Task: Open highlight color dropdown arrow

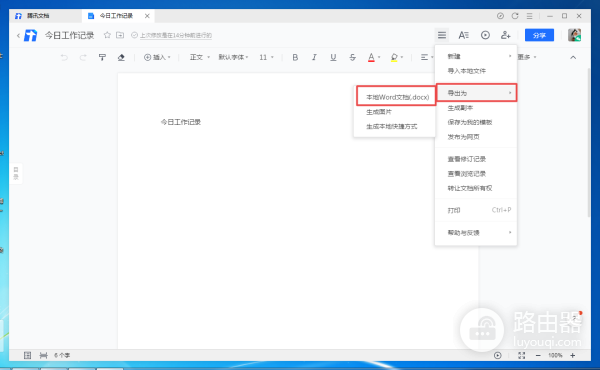Action: coord(402,57)
